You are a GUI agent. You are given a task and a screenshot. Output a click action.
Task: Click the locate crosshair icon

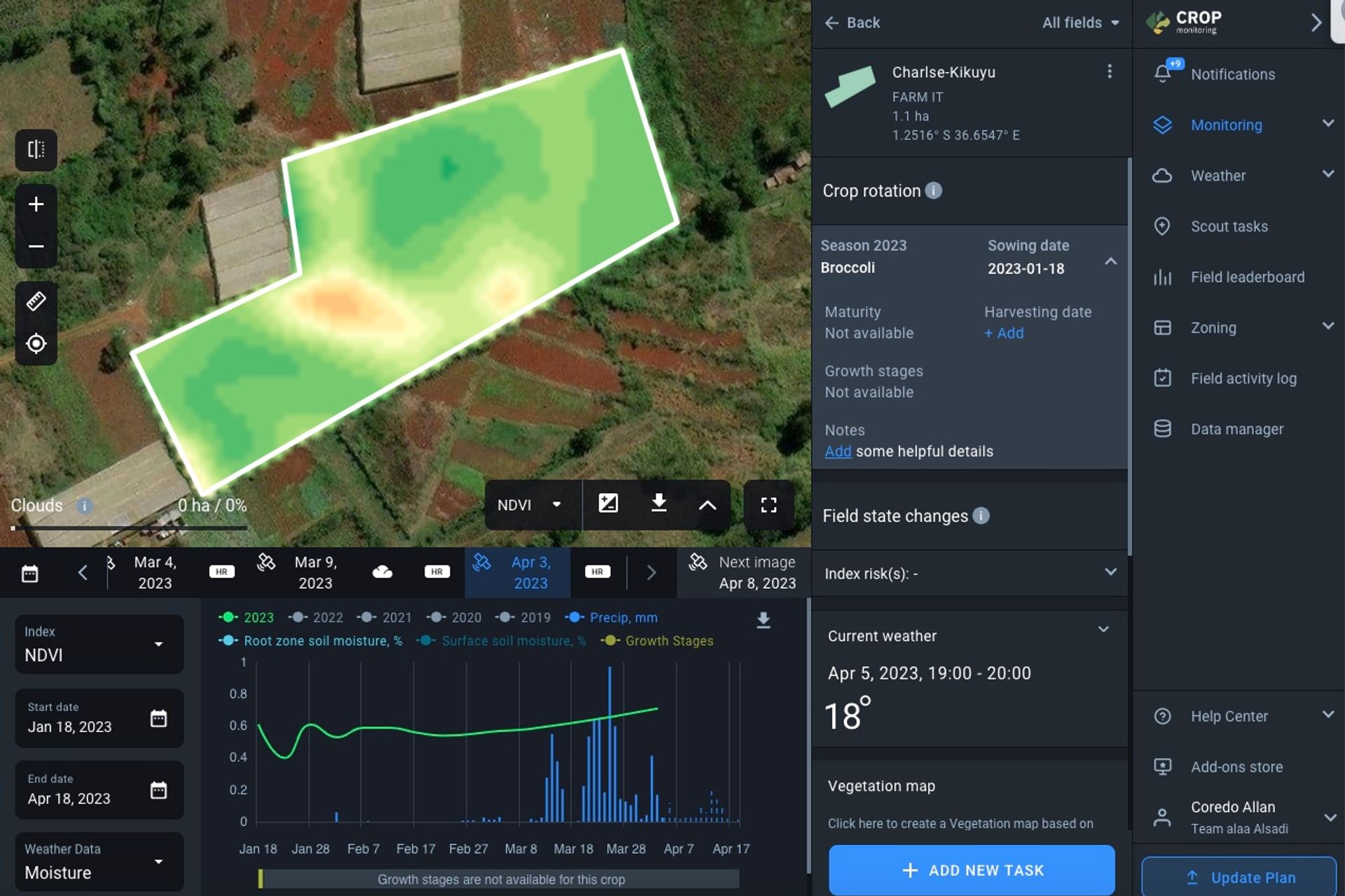click(36, 343)
